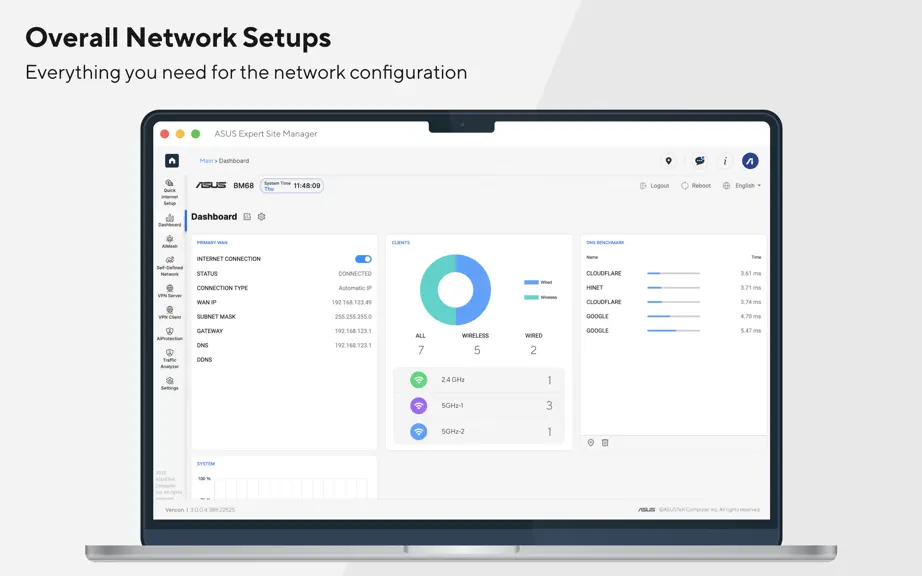Click the GOOGLE 5.47 ms row name

(x=597, y=330)
